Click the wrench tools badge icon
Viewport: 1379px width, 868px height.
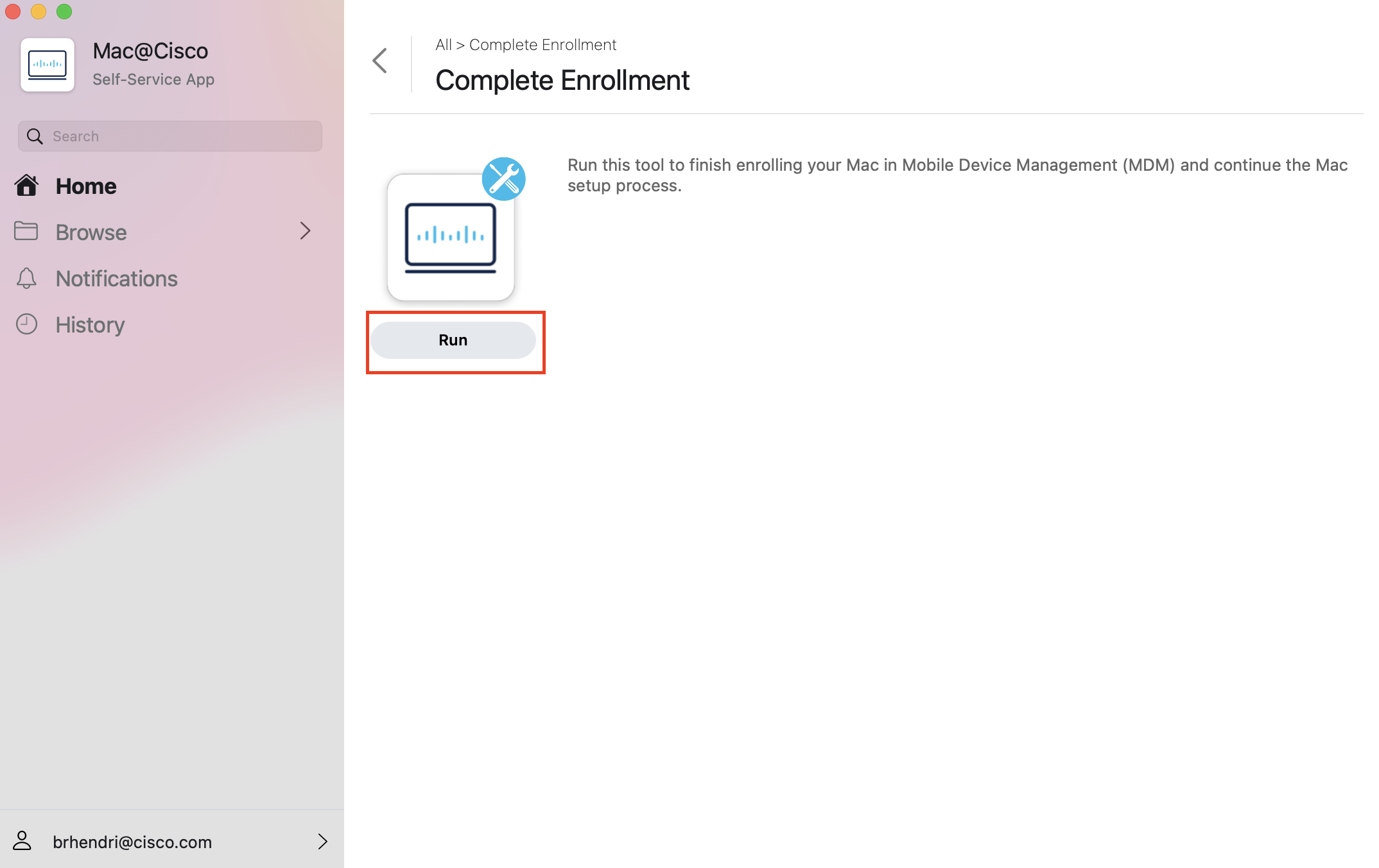(x=504, y=179)
